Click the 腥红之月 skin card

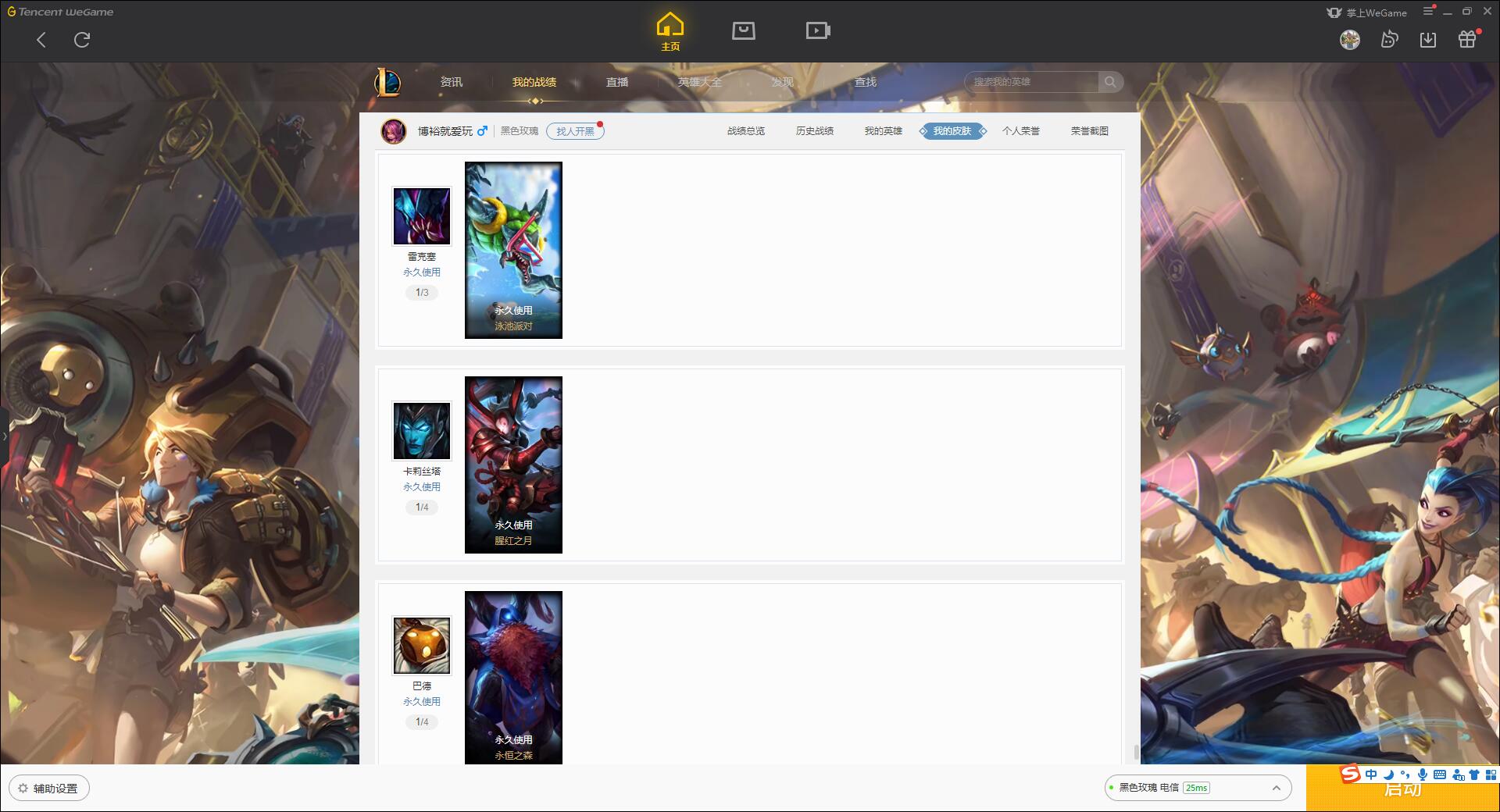tap(513, 465)
